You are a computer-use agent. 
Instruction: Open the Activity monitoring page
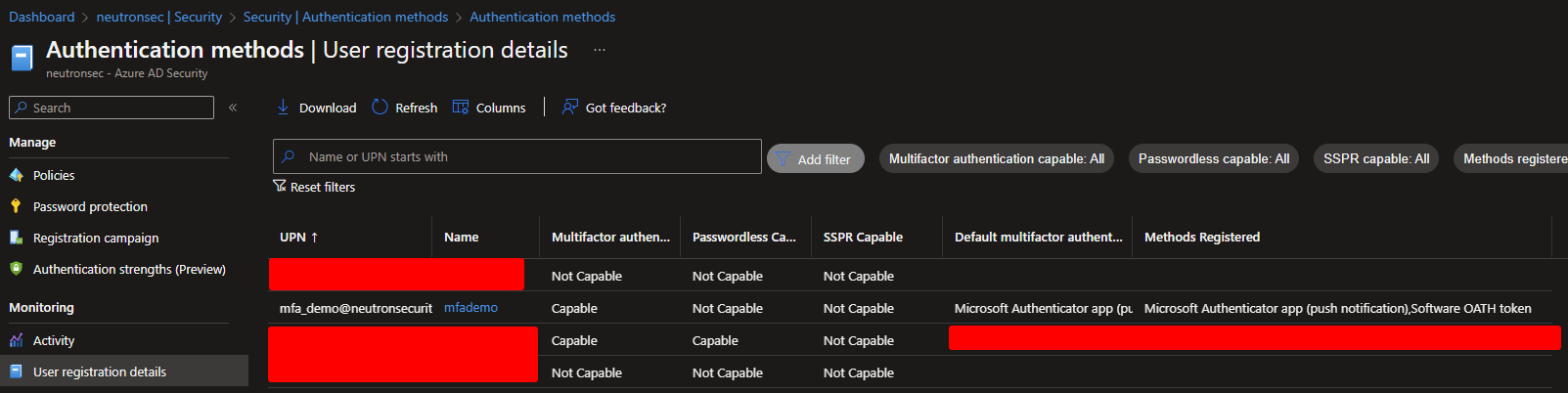tap(54, 341)
